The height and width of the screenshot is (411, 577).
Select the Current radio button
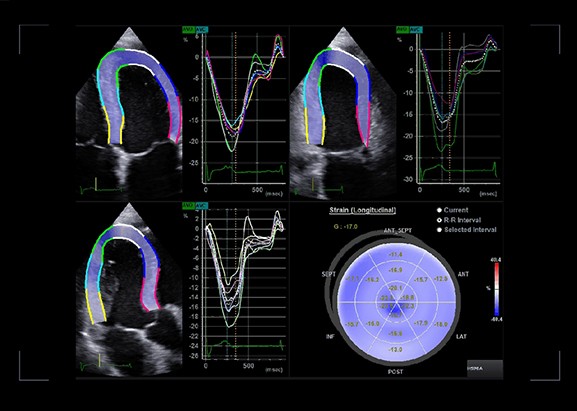pyautogui.click(x=439, y=210)
